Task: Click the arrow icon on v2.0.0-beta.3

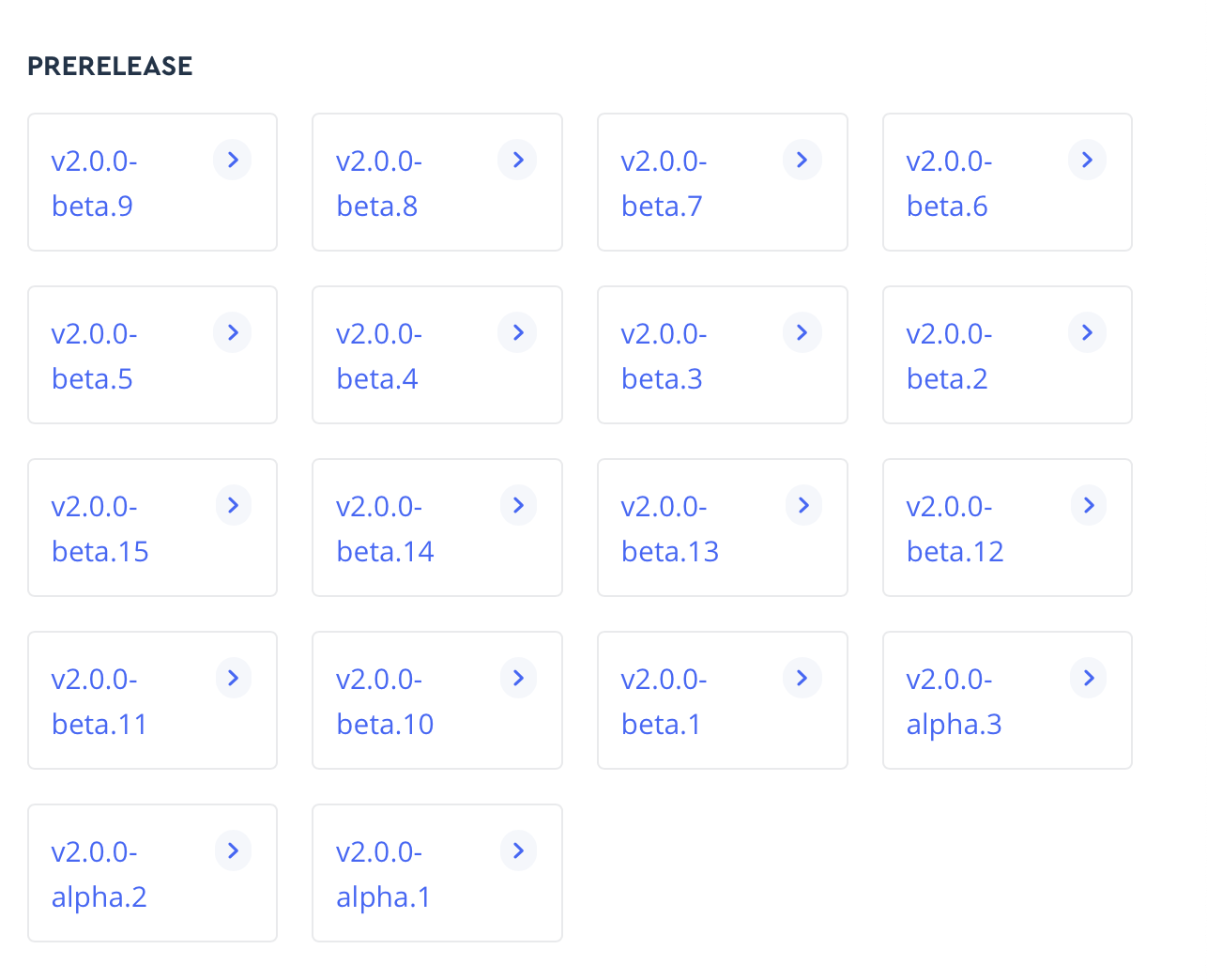Action: click(x=802, y=332)
